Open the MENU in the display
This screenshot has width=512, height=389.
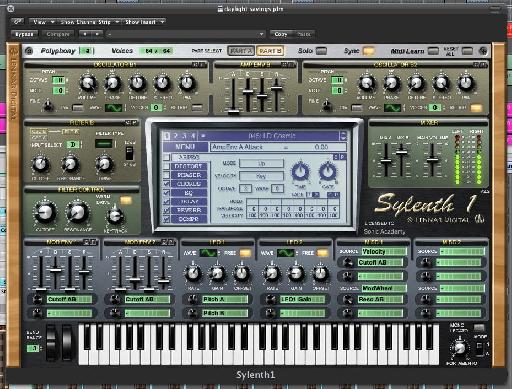click(x=185, y=147)
